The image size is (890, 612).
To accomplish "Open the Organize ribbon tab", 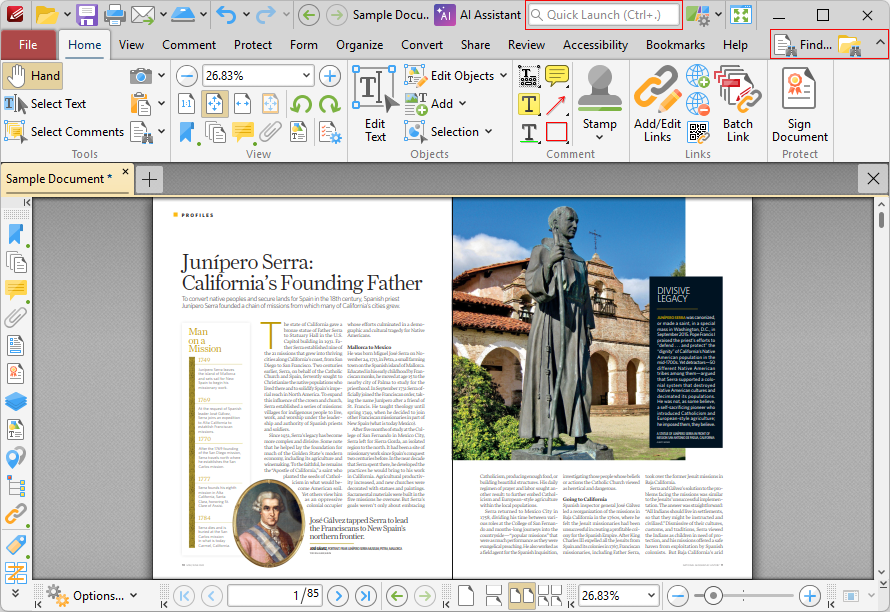I will (x=359, y=45).
